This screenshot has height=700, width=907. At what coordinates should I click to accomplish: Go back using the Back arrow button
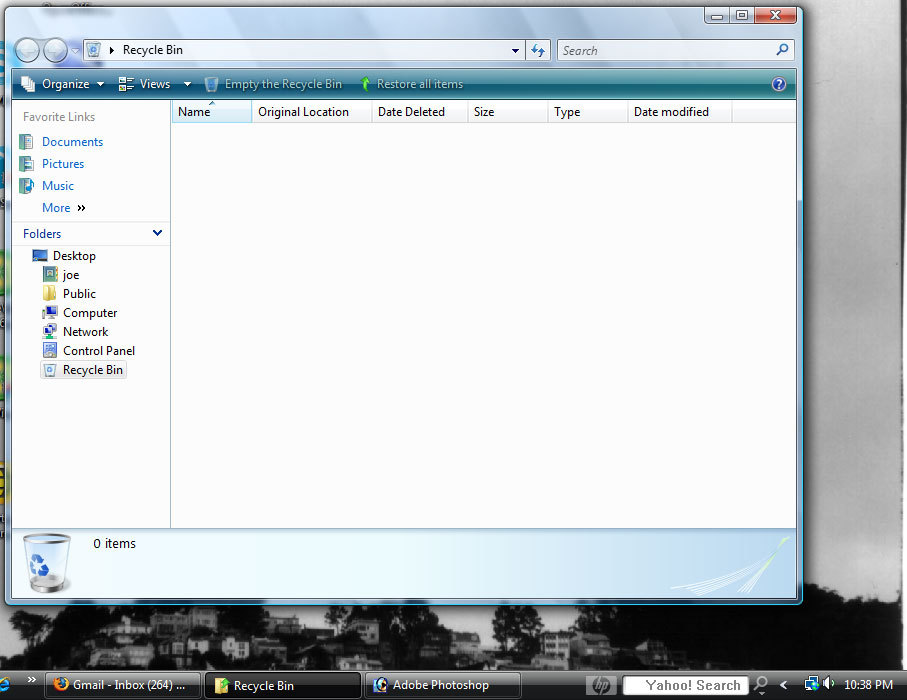[27, 50]
